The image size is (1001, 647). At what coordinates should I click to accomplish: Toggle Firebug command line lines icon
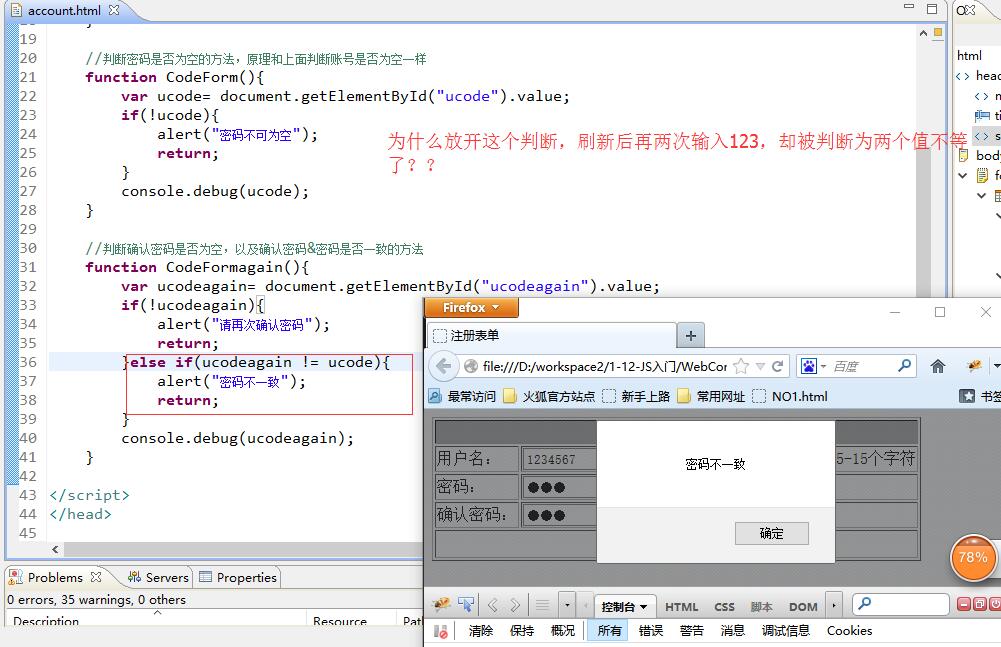click(x=543, y=605)
